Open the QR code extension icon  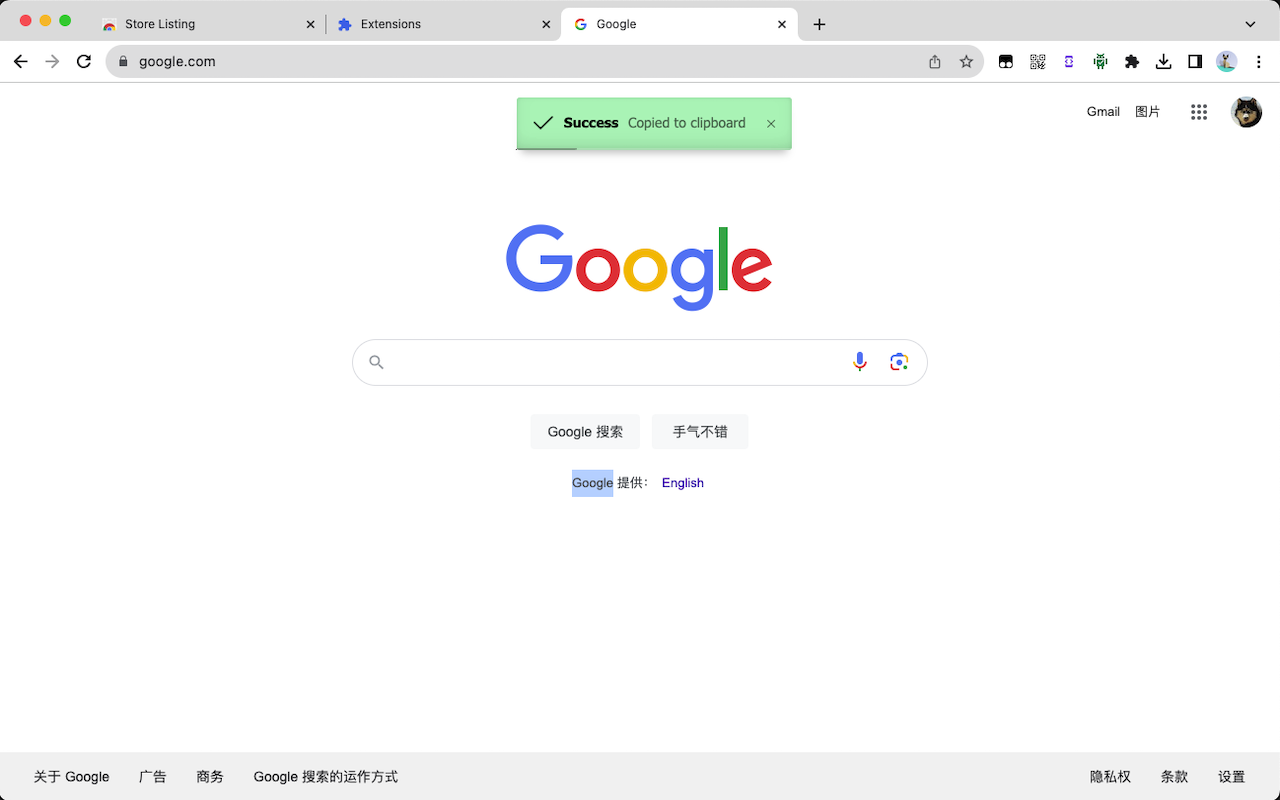coord(1038,62)
